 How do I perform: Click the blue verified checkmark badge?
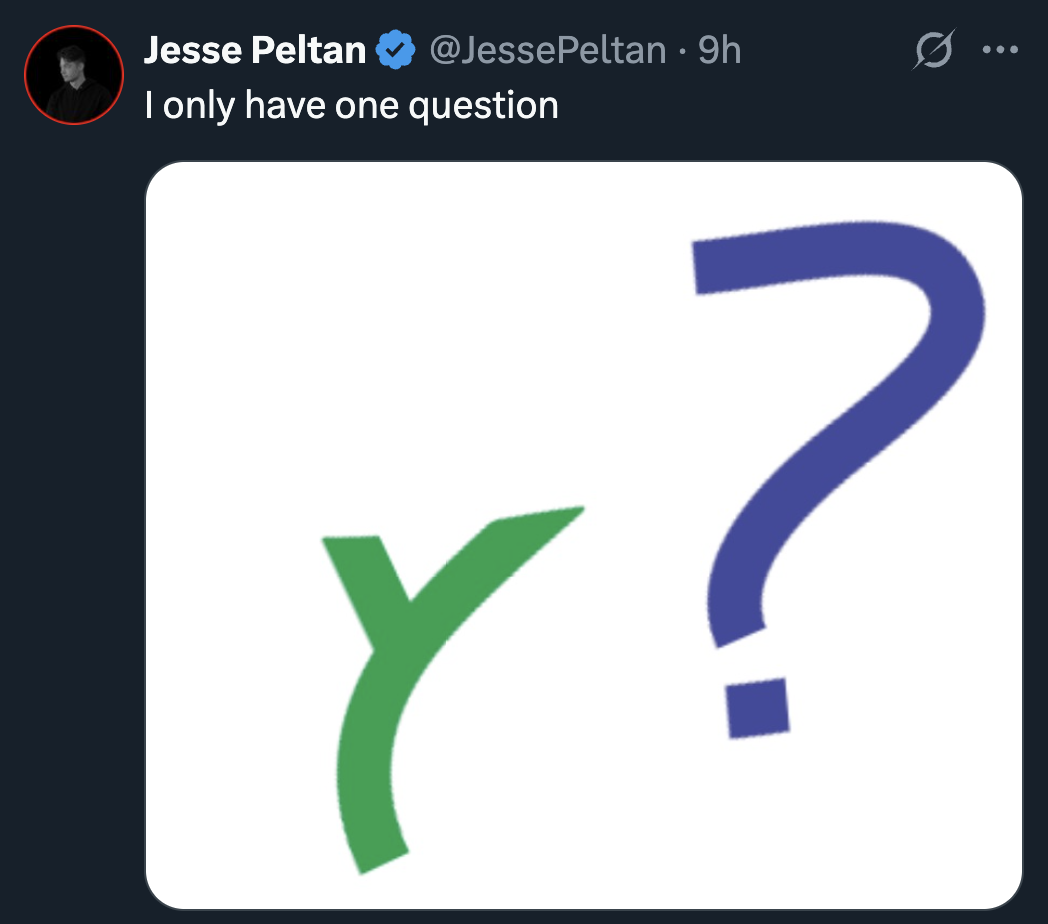(x=396, y=49)
